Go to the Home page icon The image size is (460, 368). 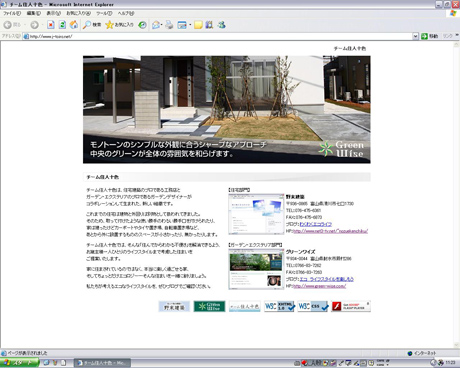click(74, 25)
